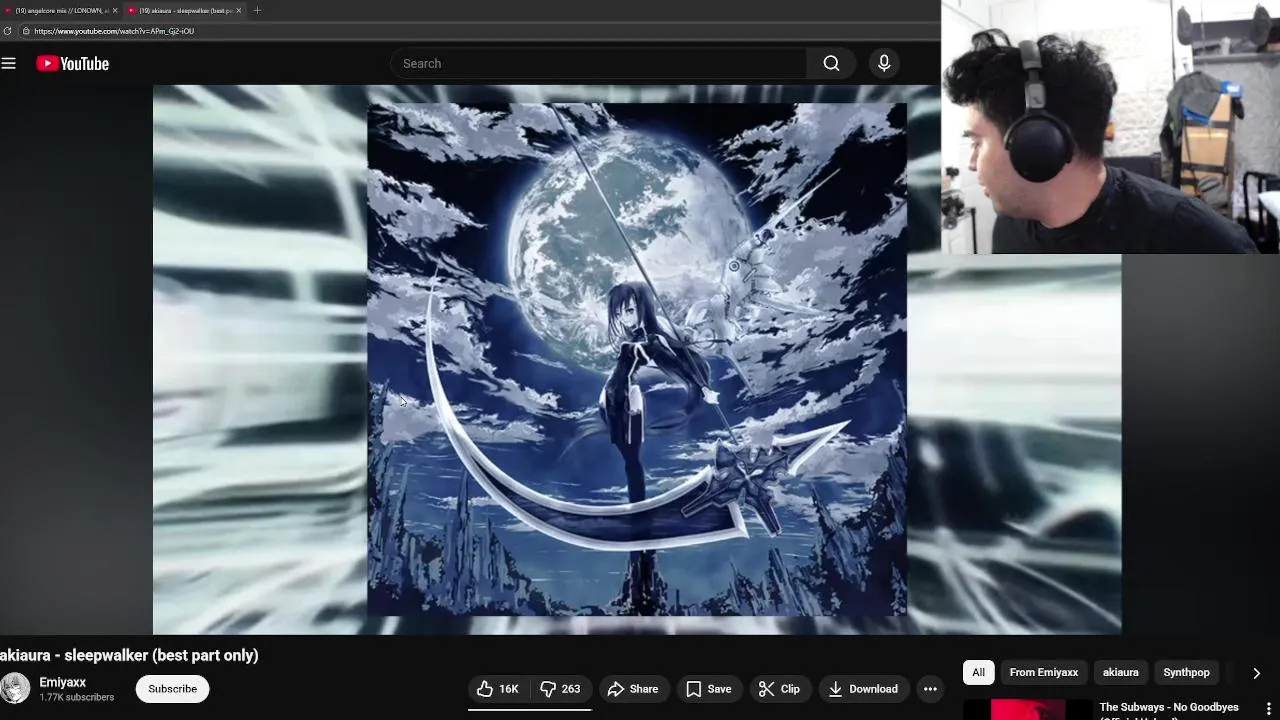Download the video

click(863, 689)
